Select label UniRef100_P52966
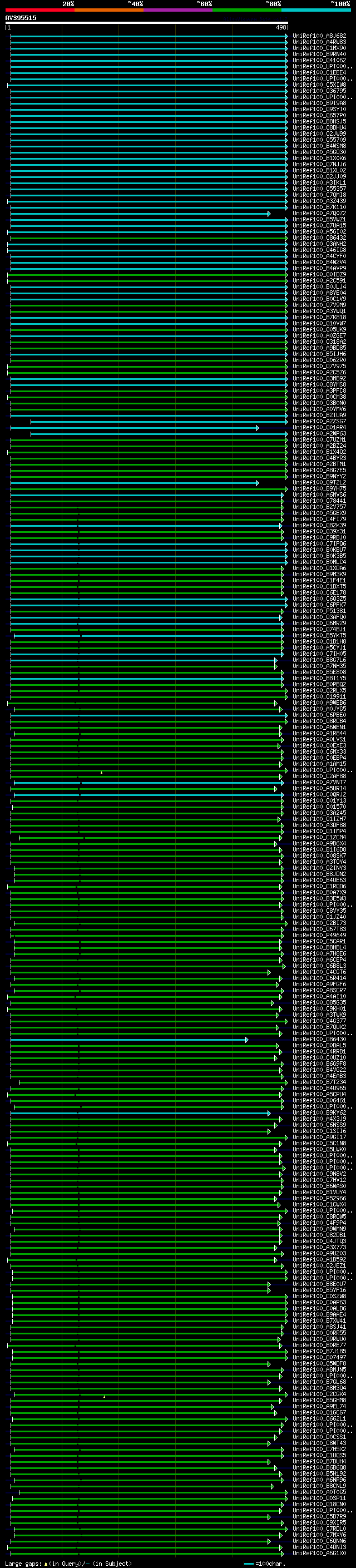The height and width of the screenshot is (1568, 356). point(319,1199)
